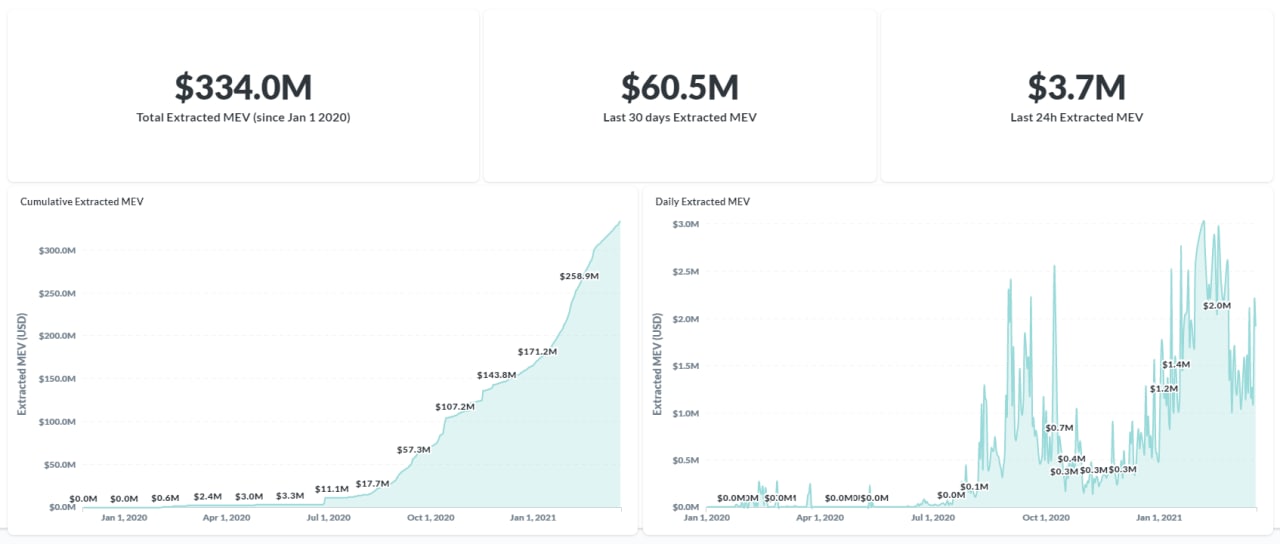Select the $1.4M daily data label
This screenshot has width=1280, height=544.
(1176, 365)
